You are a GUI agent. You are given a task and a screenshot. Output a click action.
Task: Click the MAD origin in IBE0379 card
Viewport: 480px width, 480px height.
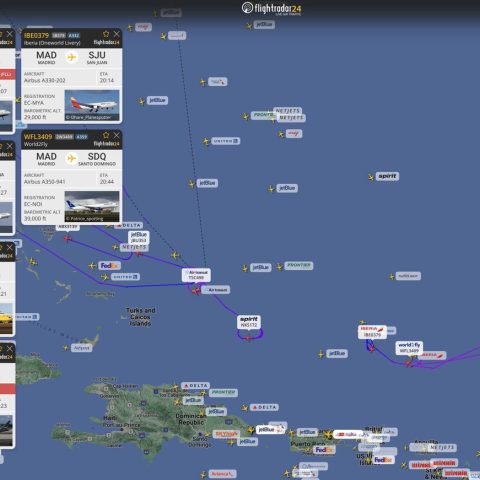point(46,57)
